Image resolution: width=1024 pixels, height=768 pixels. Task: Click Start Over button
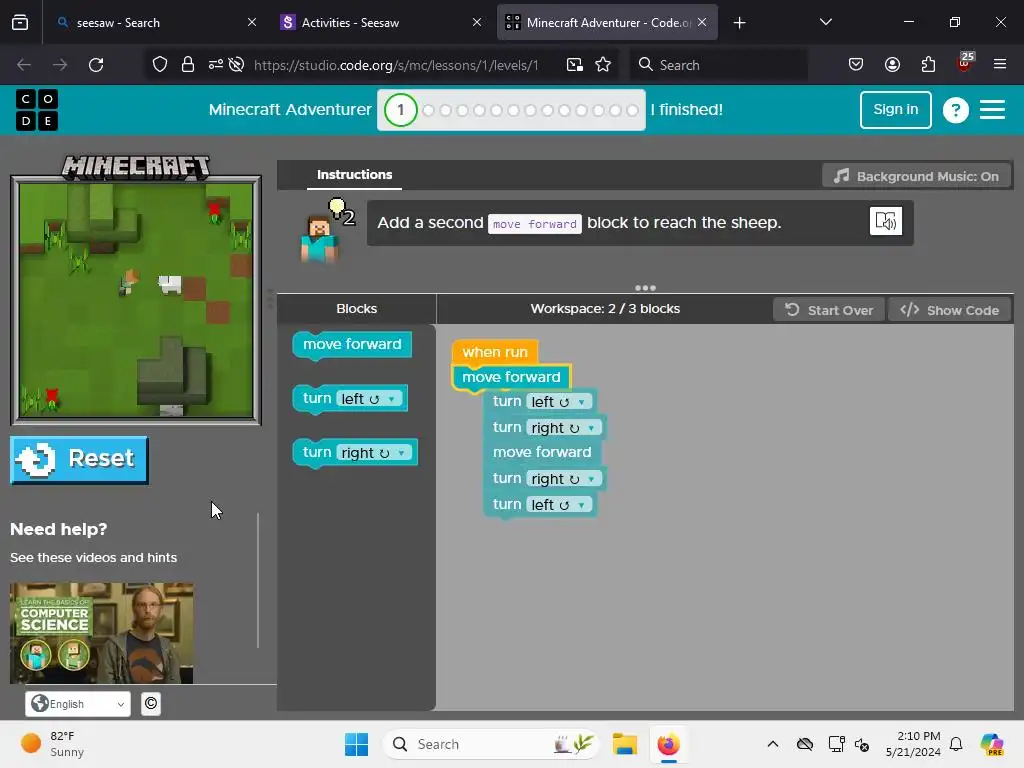[829, 310]
